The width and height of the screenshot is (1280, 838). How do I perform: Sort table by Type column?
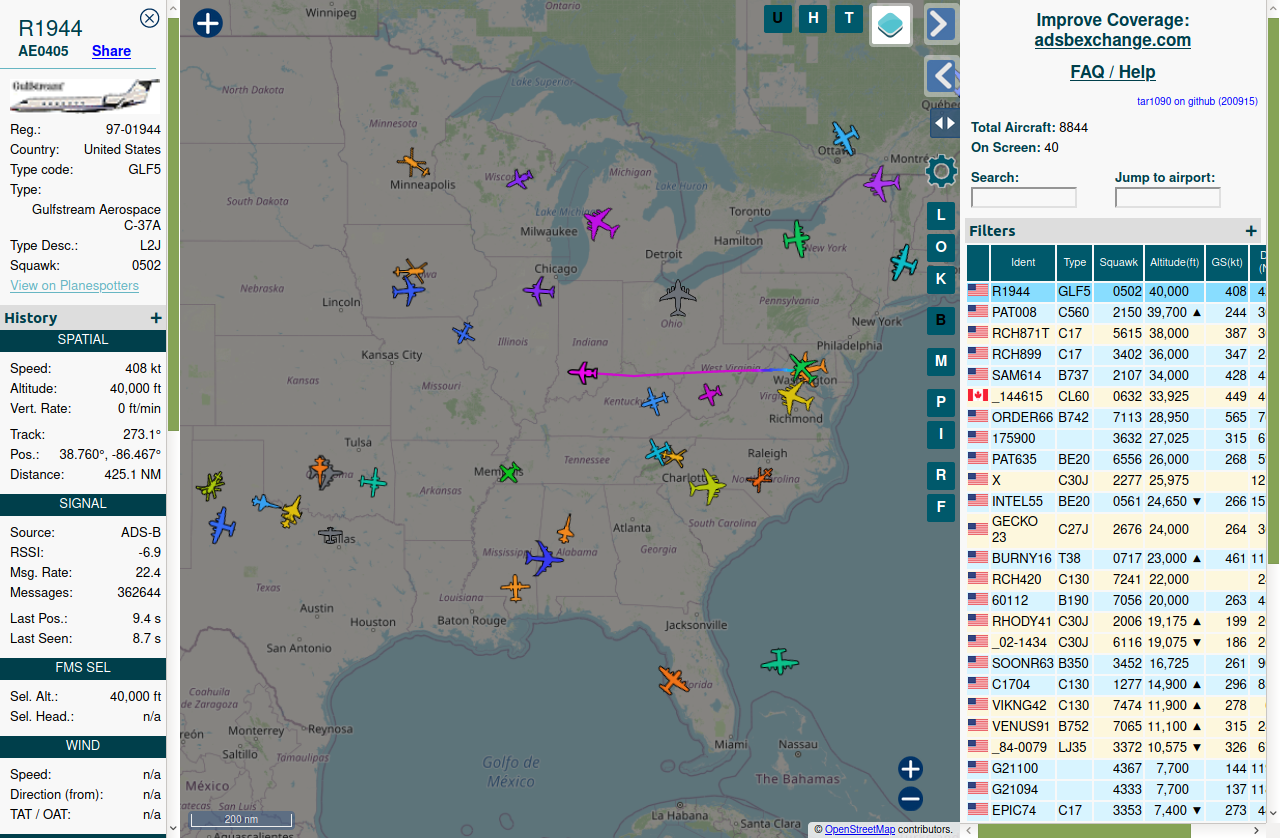1074,263
